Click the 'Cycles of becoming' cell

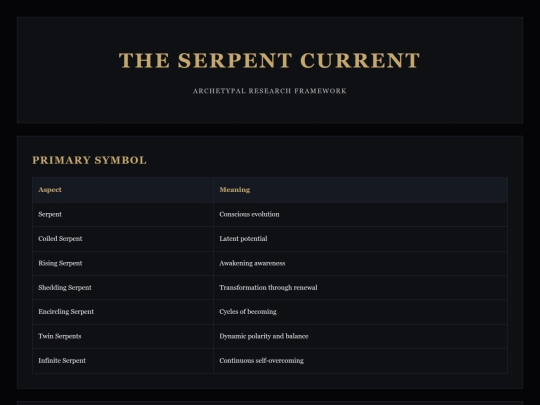(x=360, y=312)
